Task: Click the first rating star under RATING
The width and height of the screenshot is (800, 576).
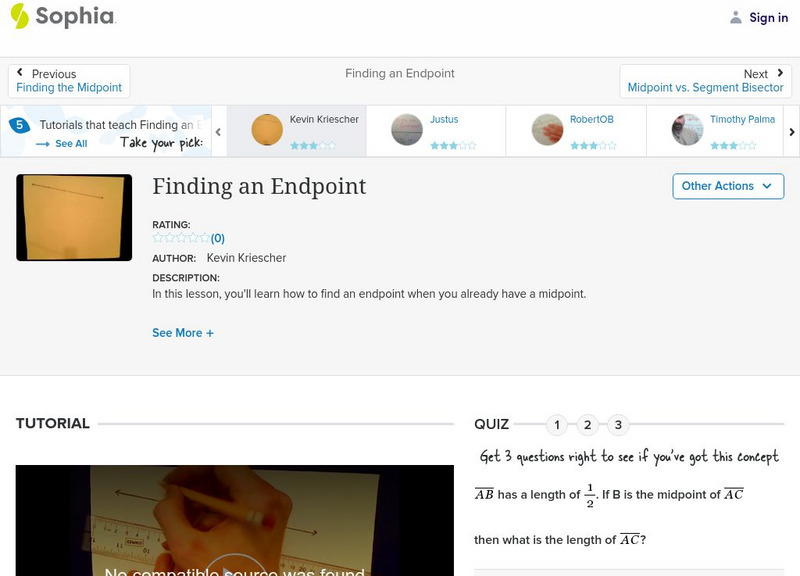Action: pos(157,239)
